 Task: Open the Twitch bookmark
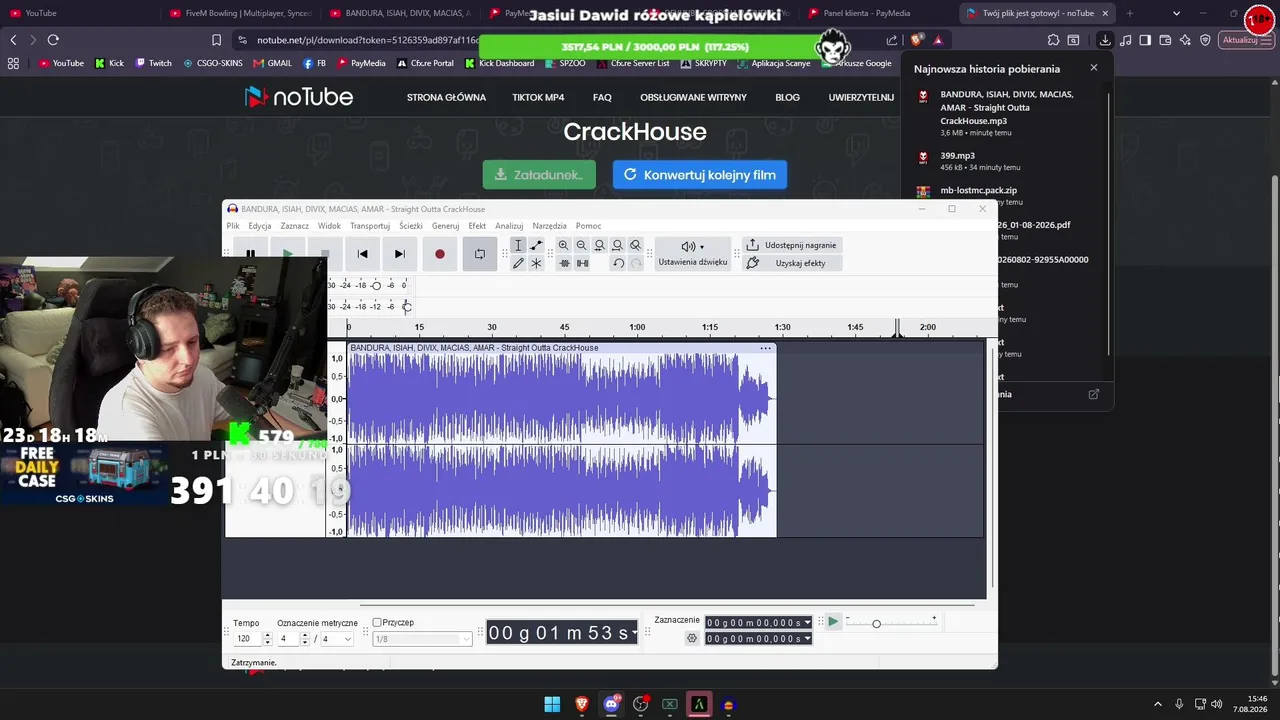click(153, 63)
